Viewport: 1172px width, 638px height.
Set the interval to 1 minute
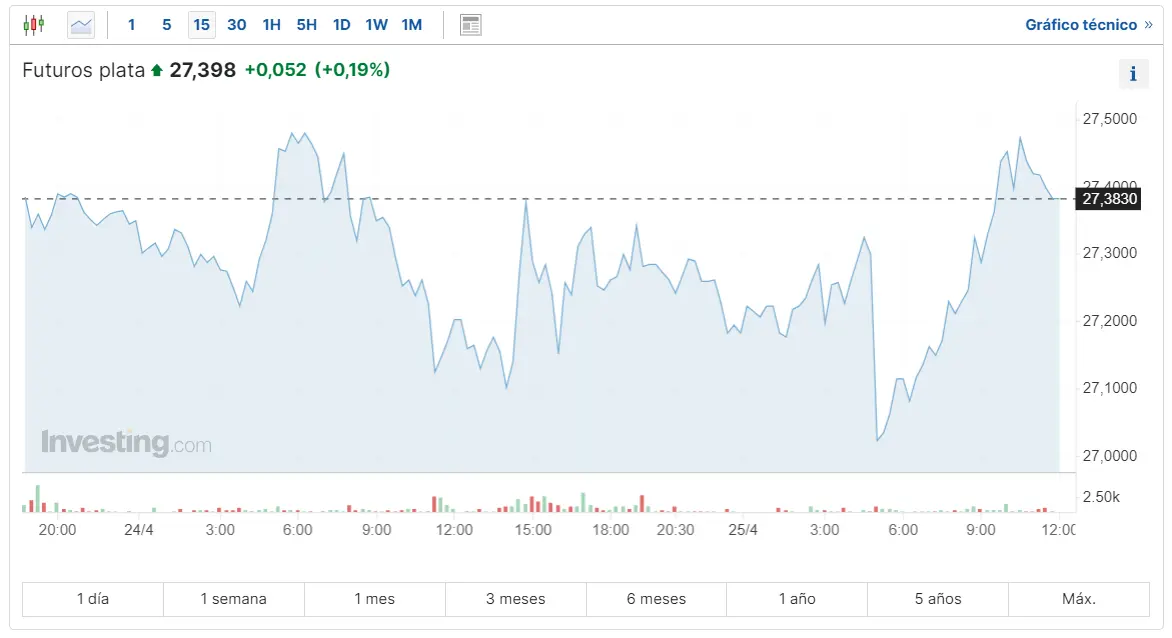click(x=131, y=25)
